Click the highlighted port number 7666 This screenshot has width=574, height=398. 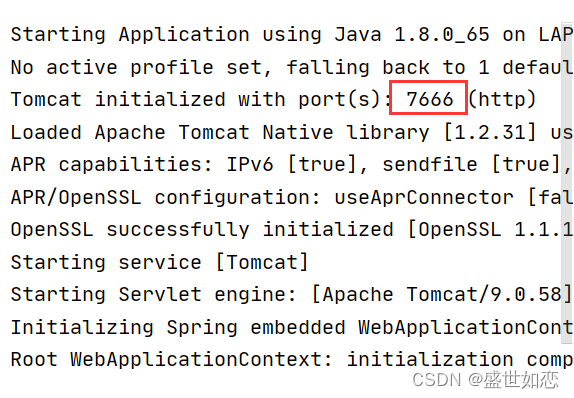pos(429,99)
